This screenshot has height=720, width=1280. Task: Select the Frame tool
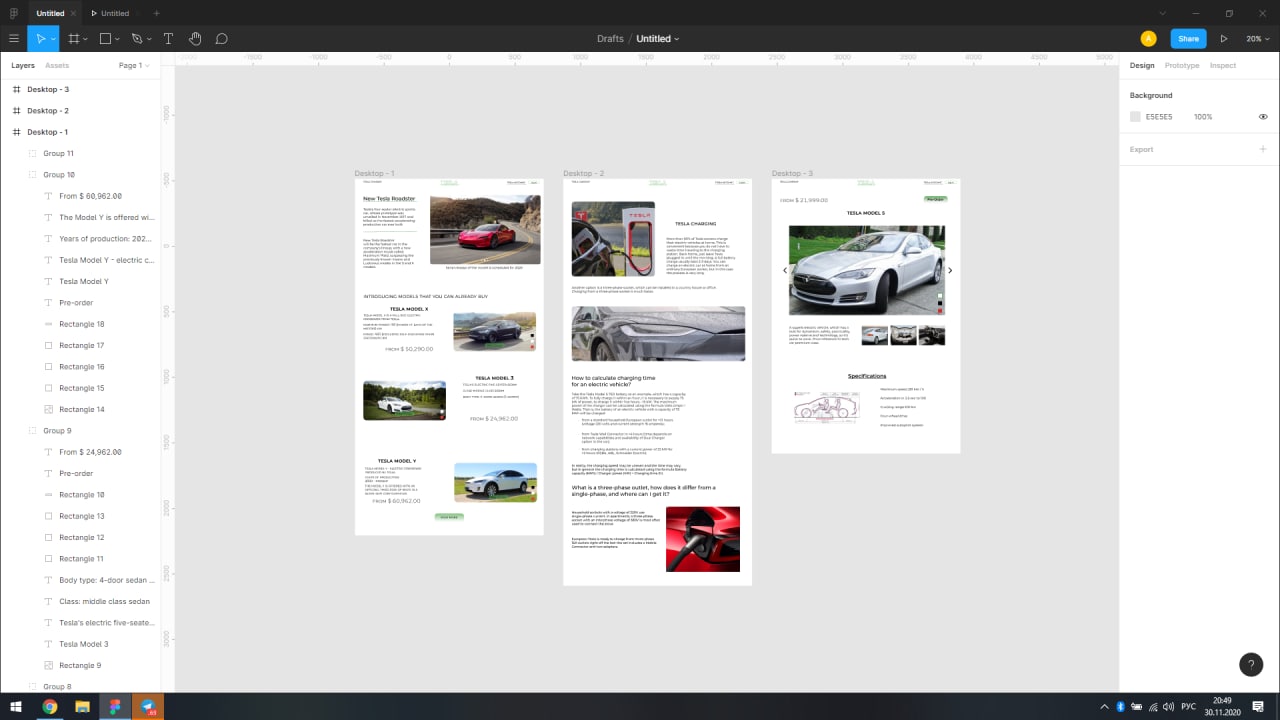coord(73,39)
